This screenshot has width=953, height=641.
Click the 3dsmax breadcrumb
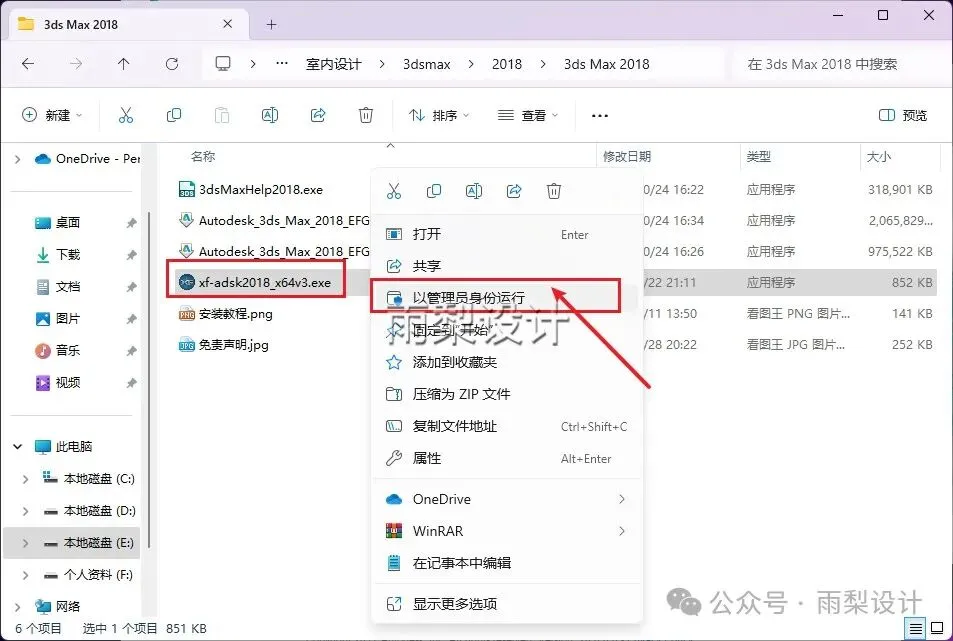tap(427, 64)
